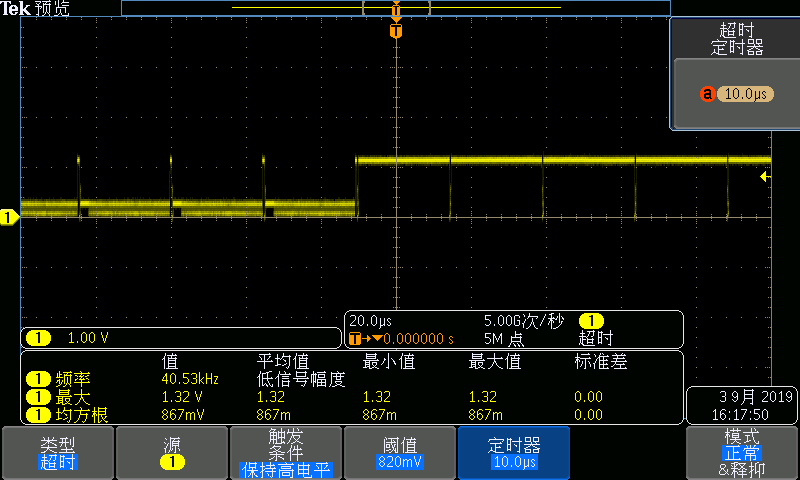This screenshot has height=480, width=800.
Task: Click the trigger level arrow on right edge
Action: coord(765,176)
